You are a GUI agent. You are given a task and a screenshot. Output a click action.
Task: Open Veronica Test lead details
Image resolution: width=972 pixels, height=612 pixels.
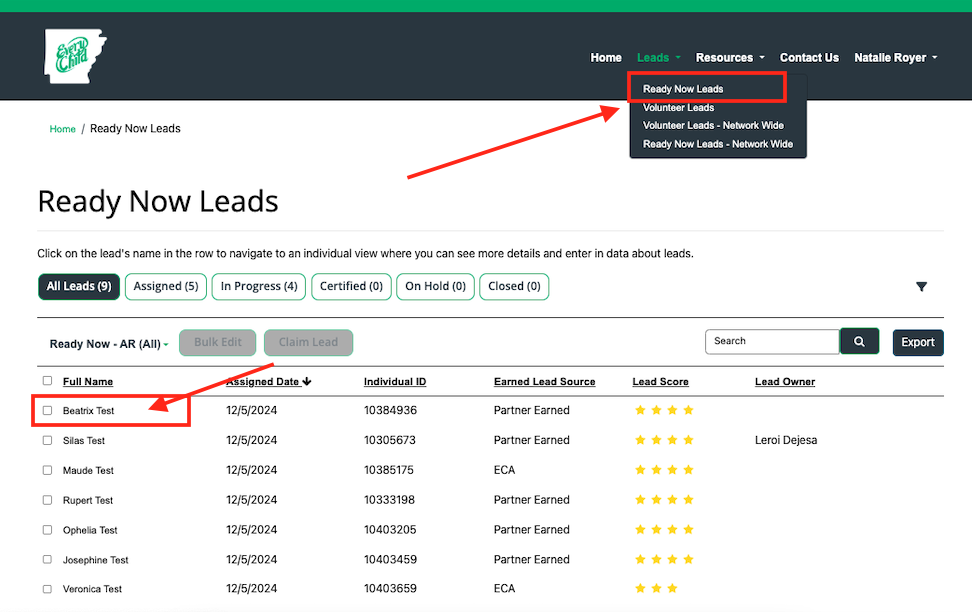click(x=92, y=589)
